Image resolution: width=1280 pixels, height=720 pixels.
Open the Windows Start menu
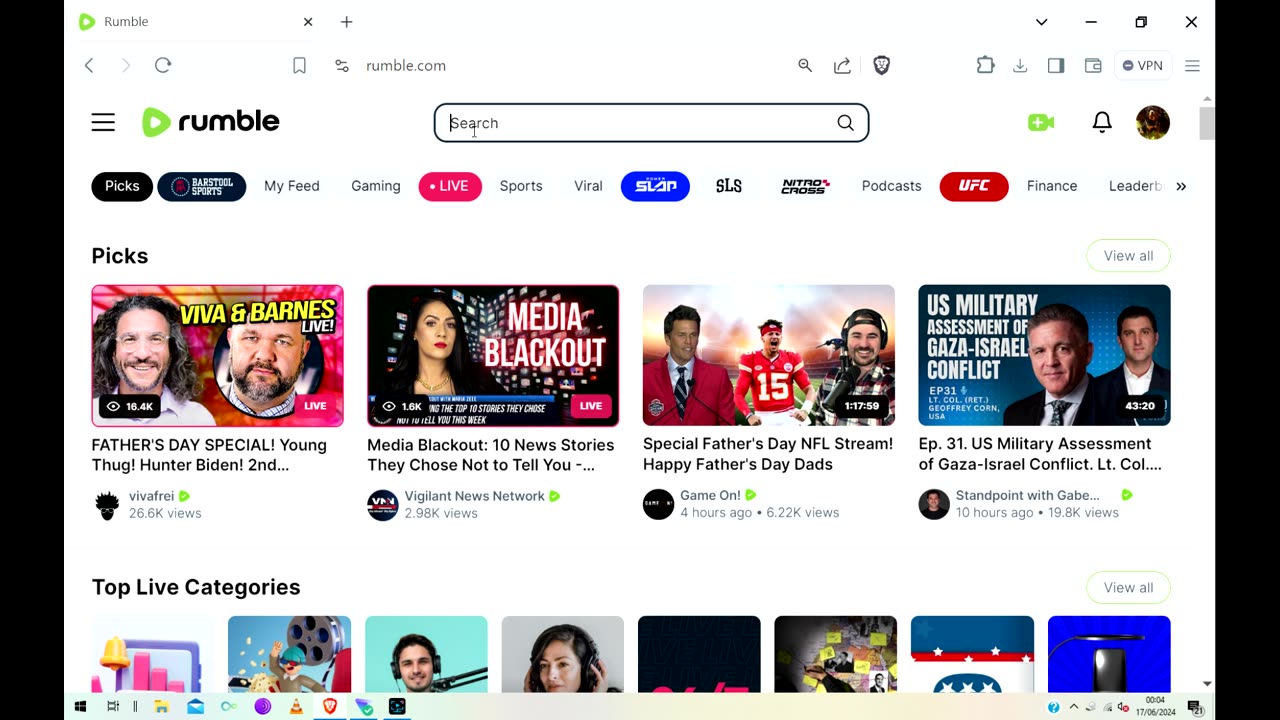[x=80, y=707]
